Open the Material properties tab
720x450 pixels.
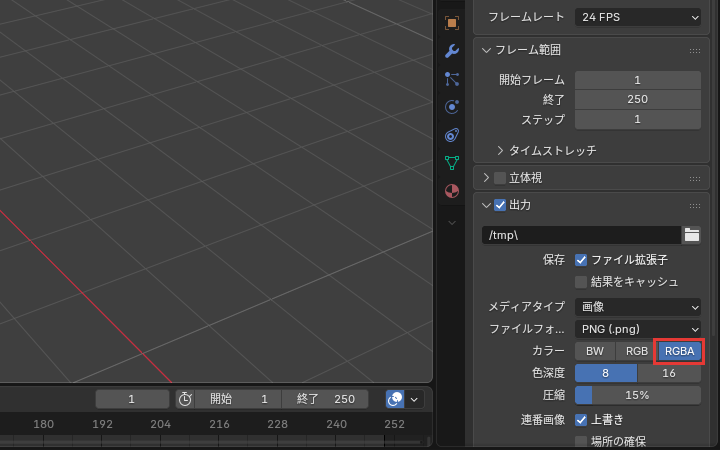point(452,191)
